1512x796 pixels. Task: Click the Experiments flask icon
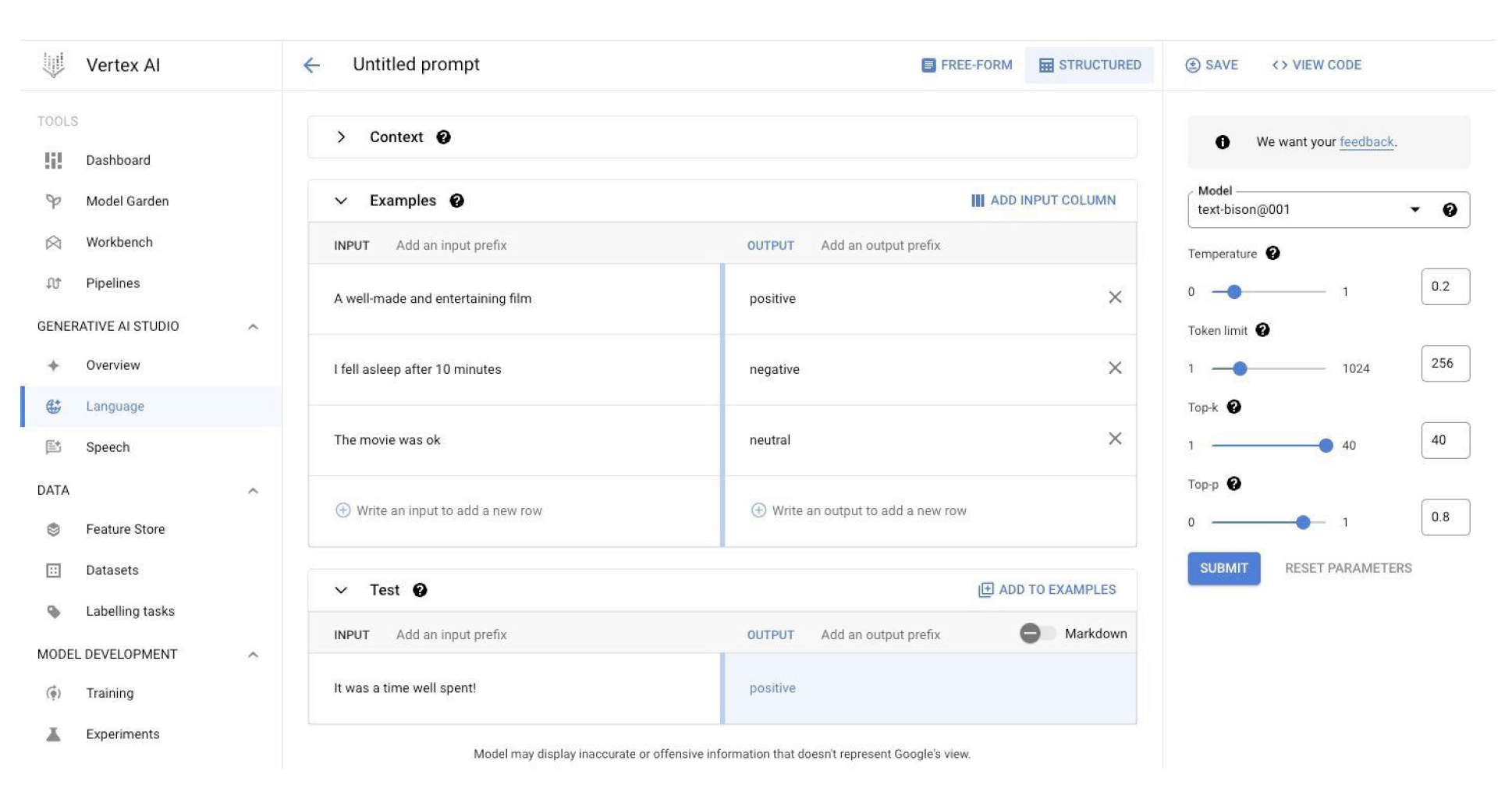point(53,734)
